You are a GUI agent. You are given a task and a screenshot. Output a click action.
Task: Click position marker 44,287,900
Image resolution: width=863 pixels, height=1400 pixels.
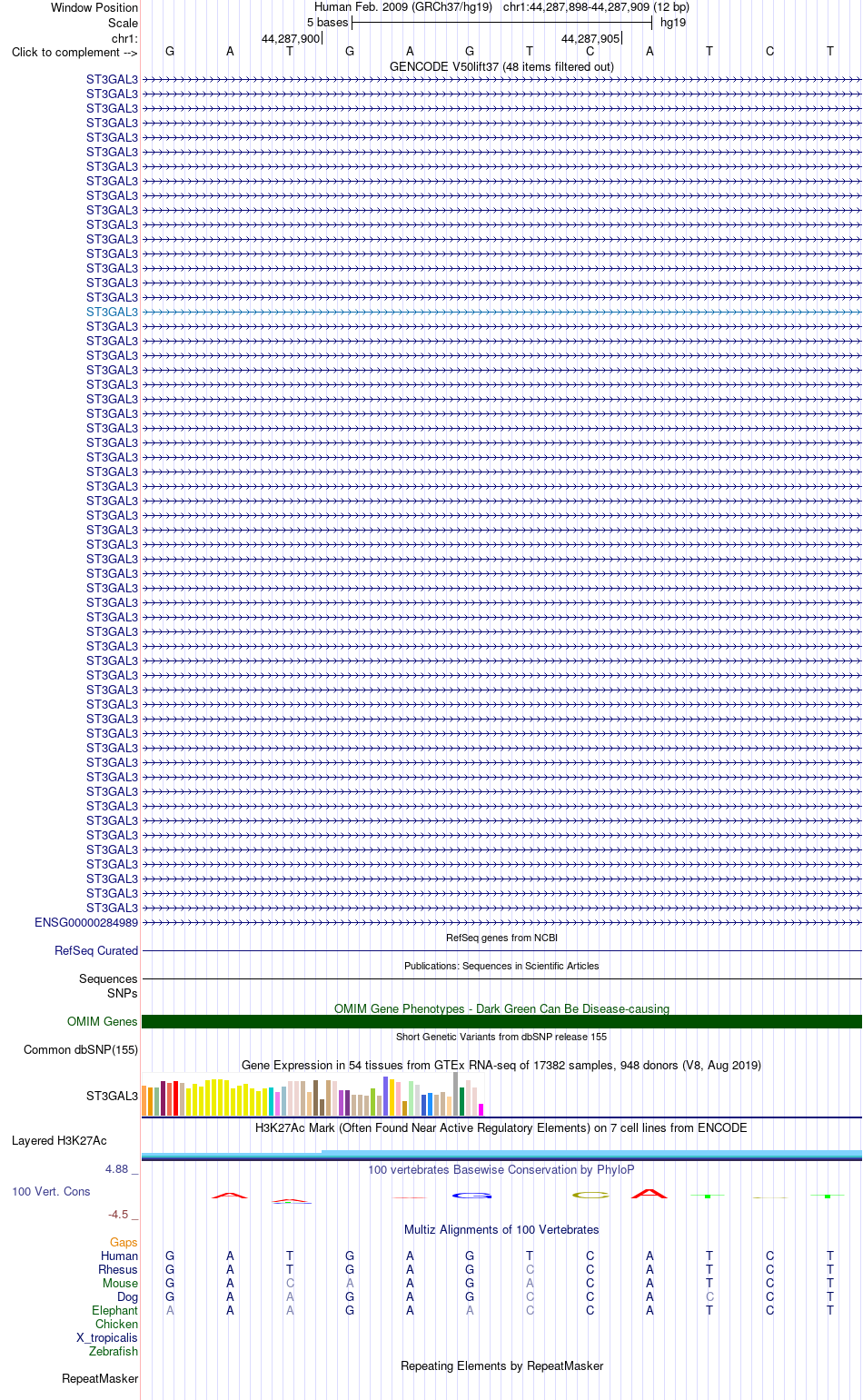tap(291, 38)
